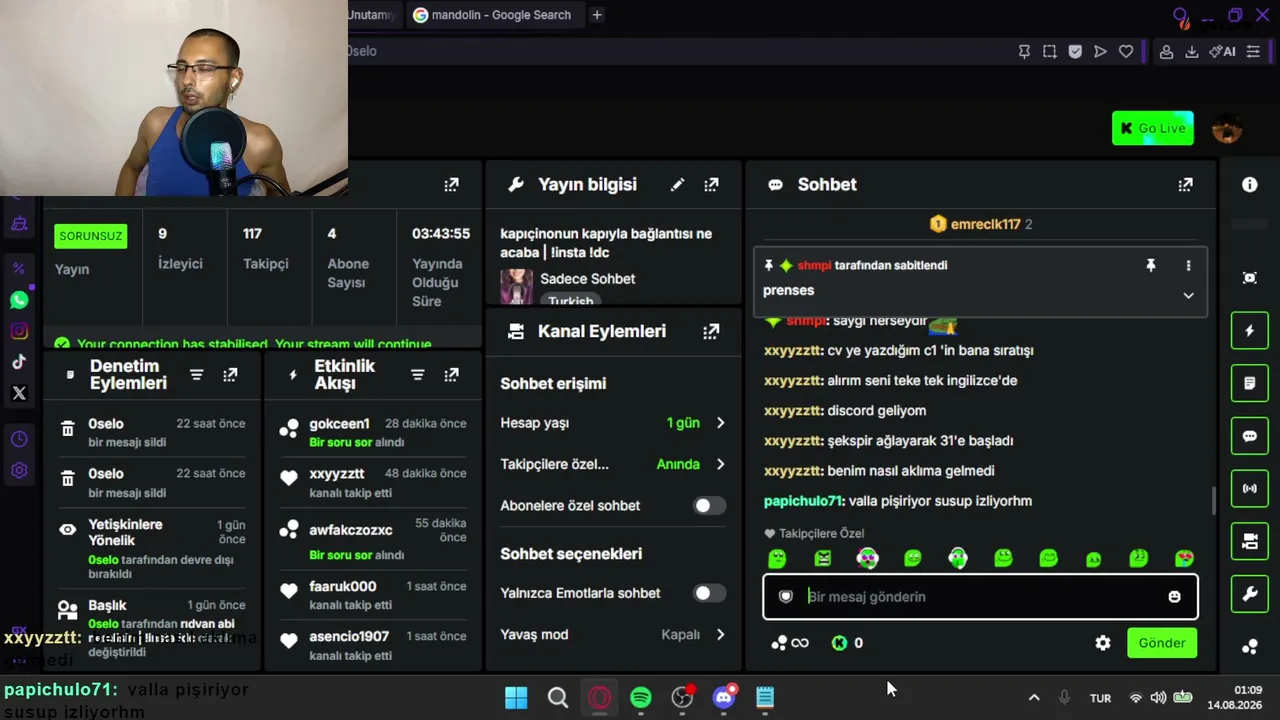Click the chat scrollbar thumb
The image size is (1280, 720).
1214,501
